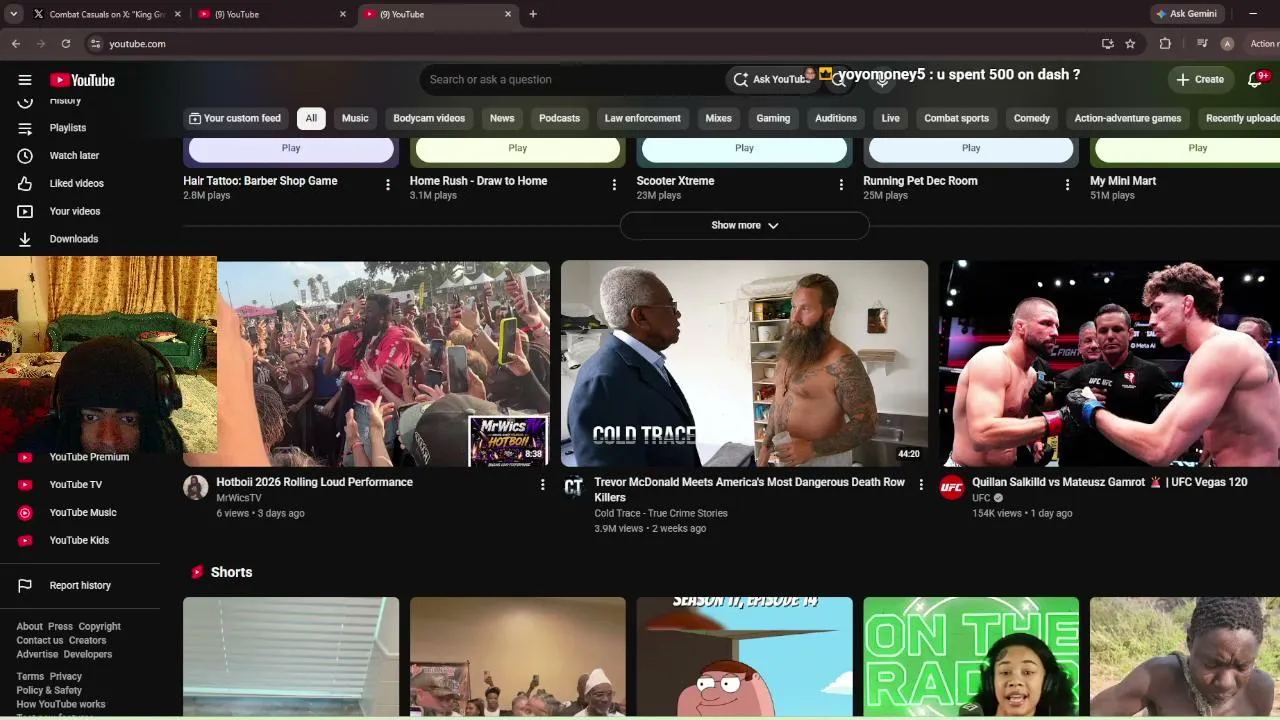
Task: Select the Music filter chip
Action: pyautogui.click(x=355, y=118)
